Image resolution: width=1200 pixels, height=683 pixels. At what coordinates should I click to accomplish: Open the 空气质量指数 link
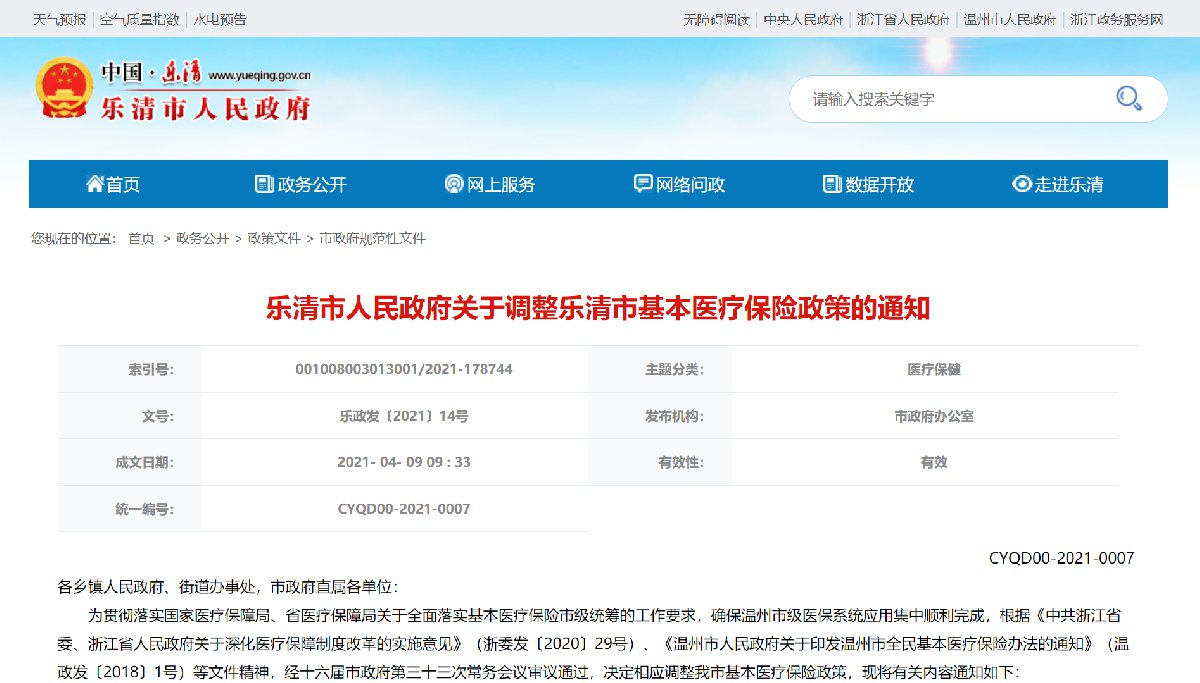pyautogui.click(x=139, y=19)
